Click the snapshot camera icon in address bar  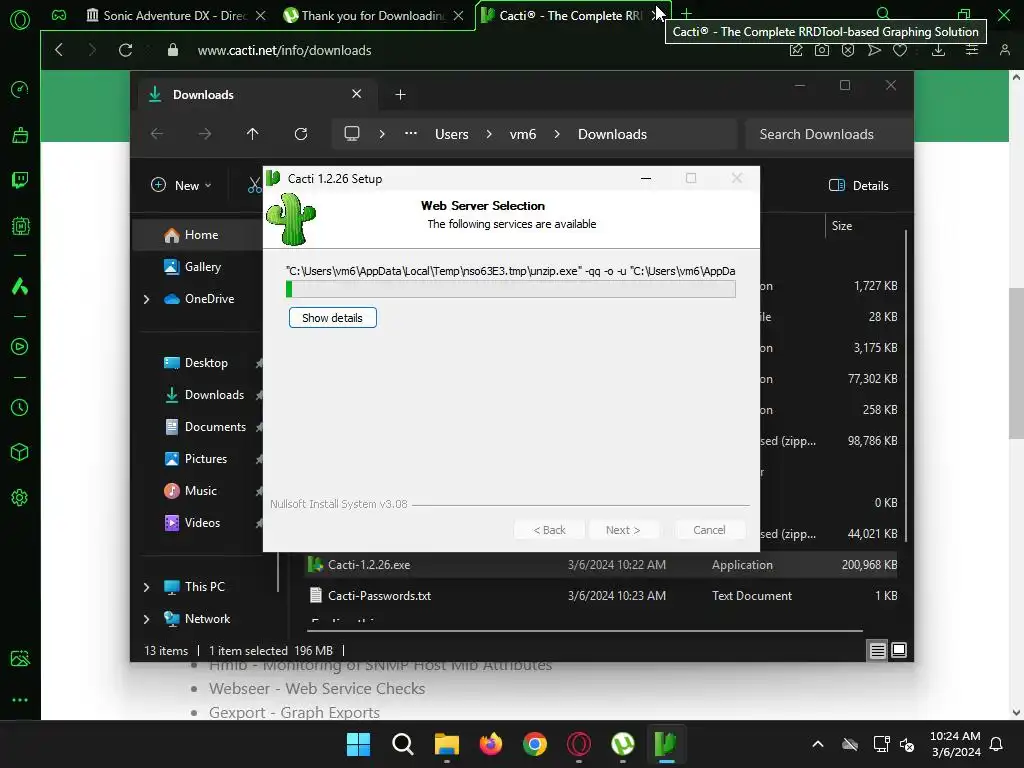(x=822, y=50)
